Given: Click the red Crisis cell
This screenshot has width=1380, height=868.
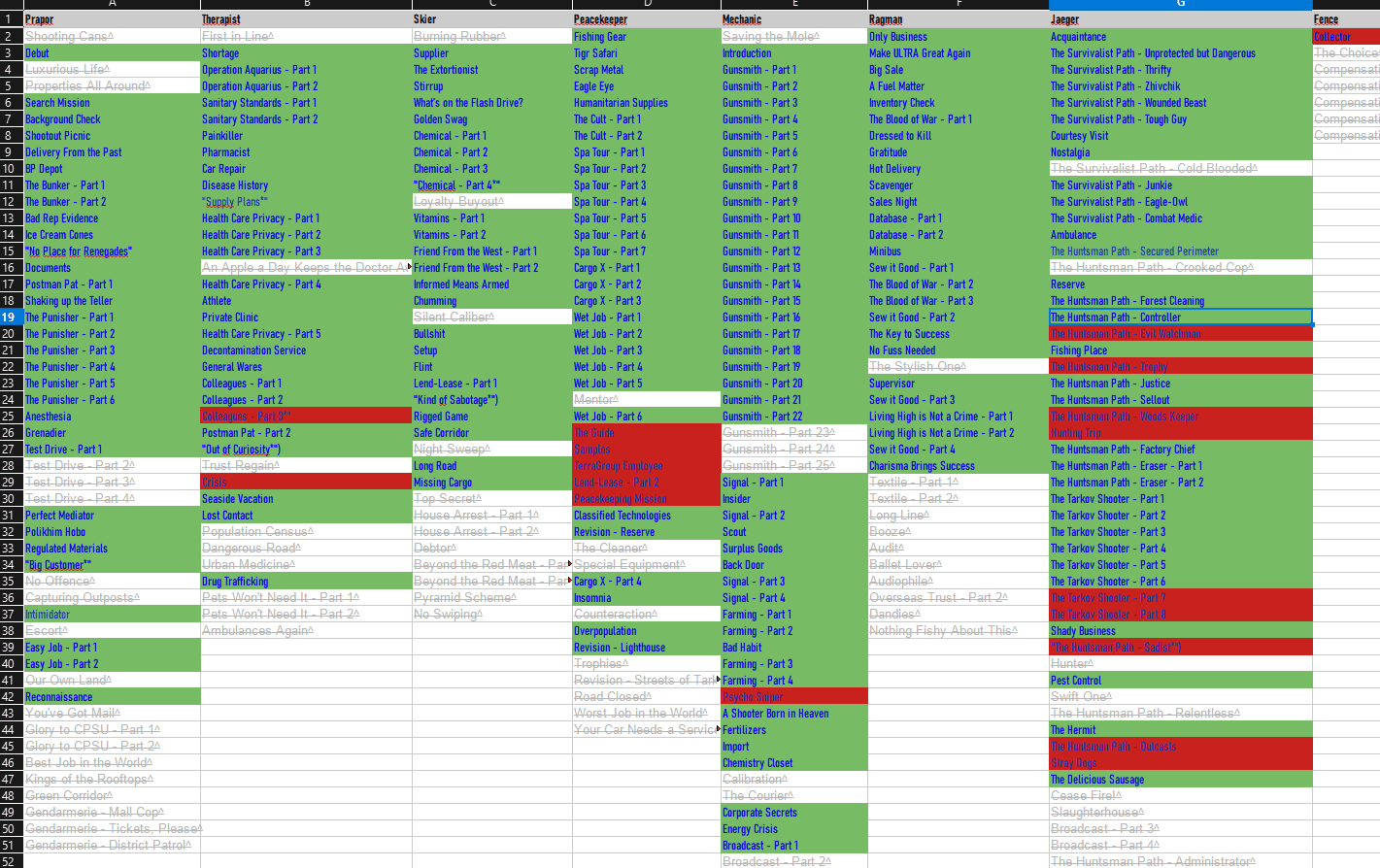Looking at the screenshot, I should 306,483.
